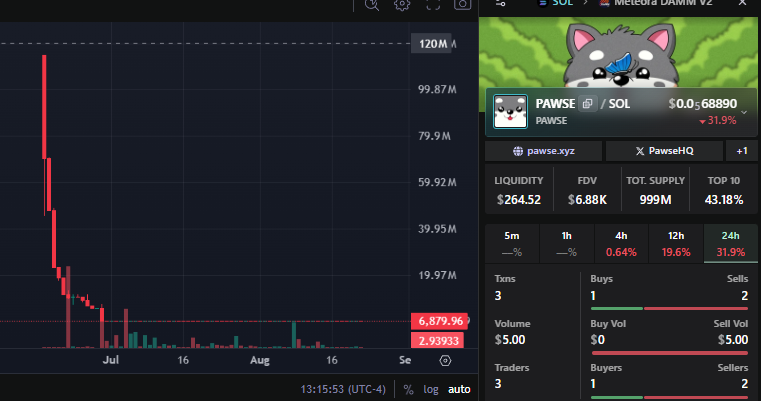Select the 4h timeframe tab
Image resolution: width=761 pixels, height=401 pixels.
coord(621,244)
